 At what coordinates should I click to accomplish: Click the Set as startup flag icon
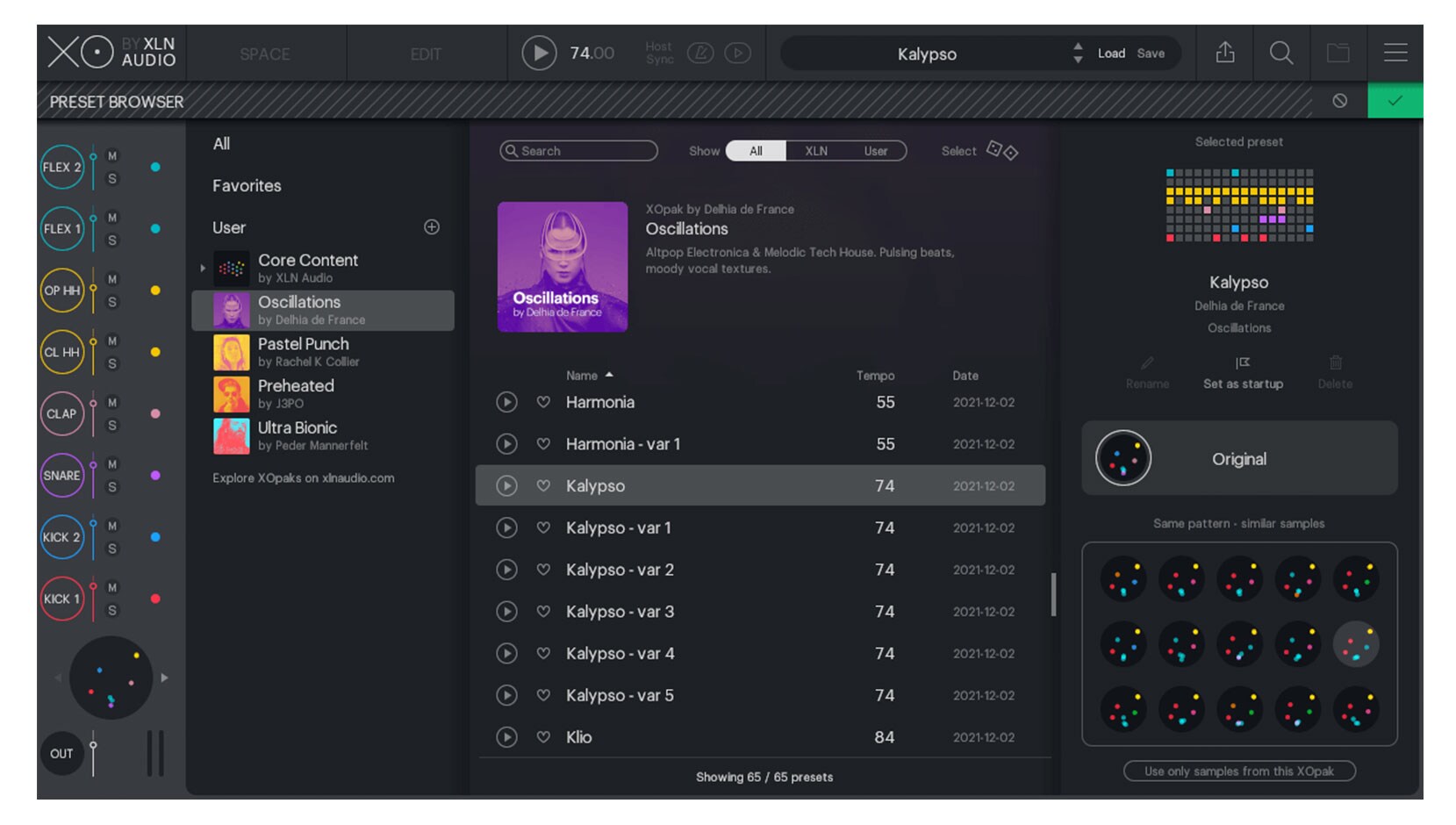1242,363
